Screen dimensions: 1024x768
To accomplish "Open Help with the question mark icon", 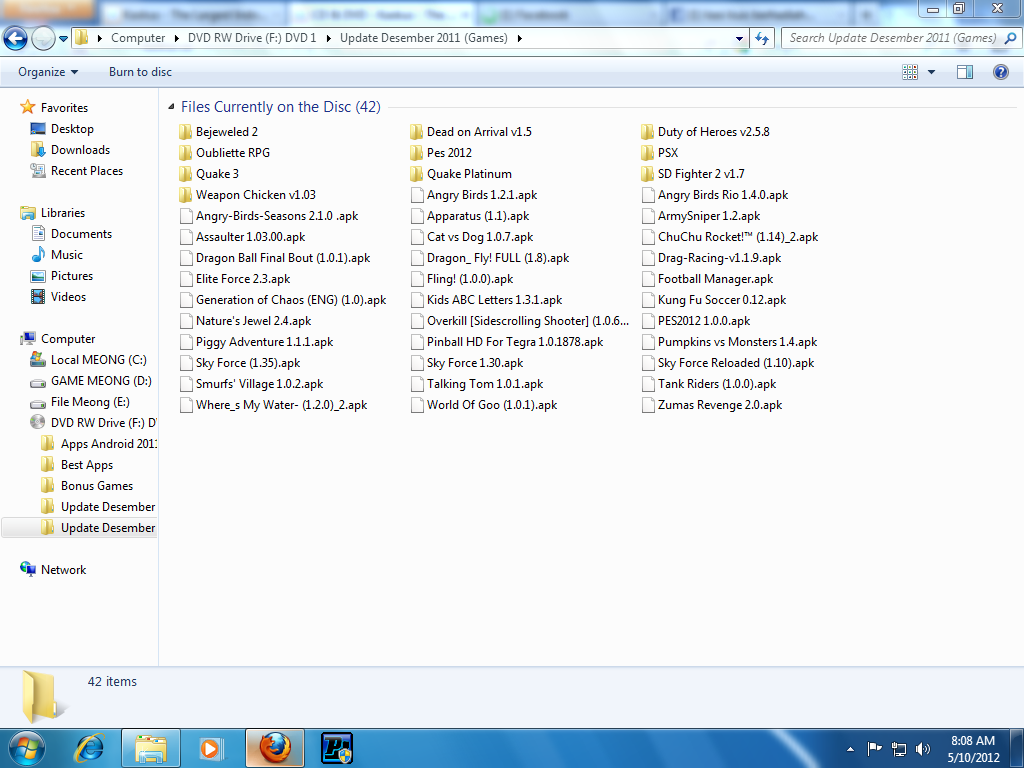I will click(x=1000, y=72).
